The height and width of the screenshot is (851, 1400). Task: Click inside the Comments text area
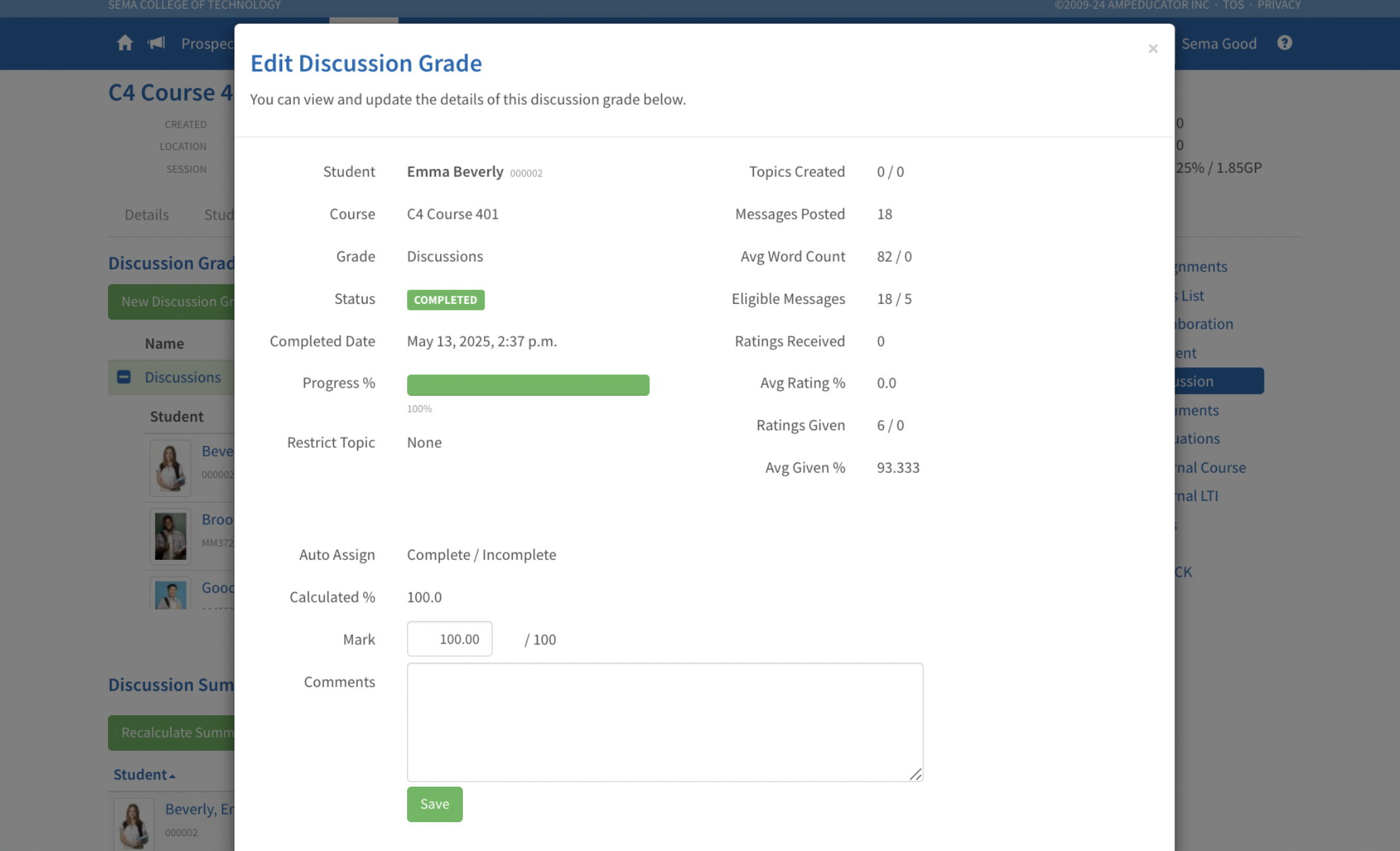(x=664, y=721)
